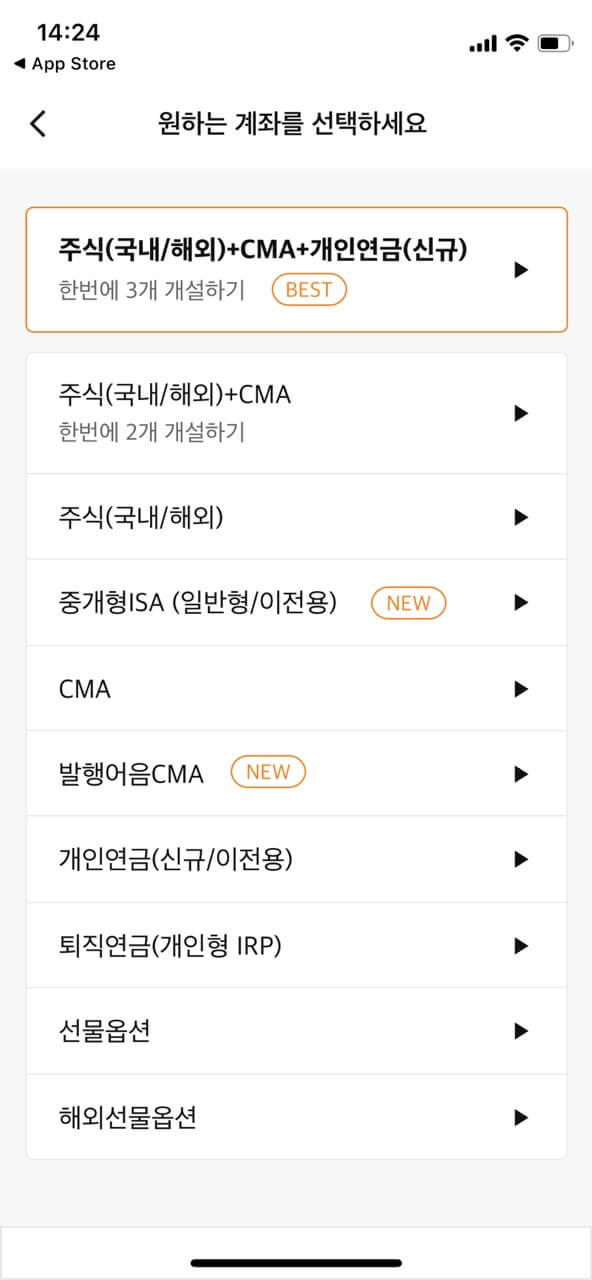Tap the BEST badge on the top account option
Viewport: 592px width, 1280px height.
pyautogui.click(x=308, y=290)
